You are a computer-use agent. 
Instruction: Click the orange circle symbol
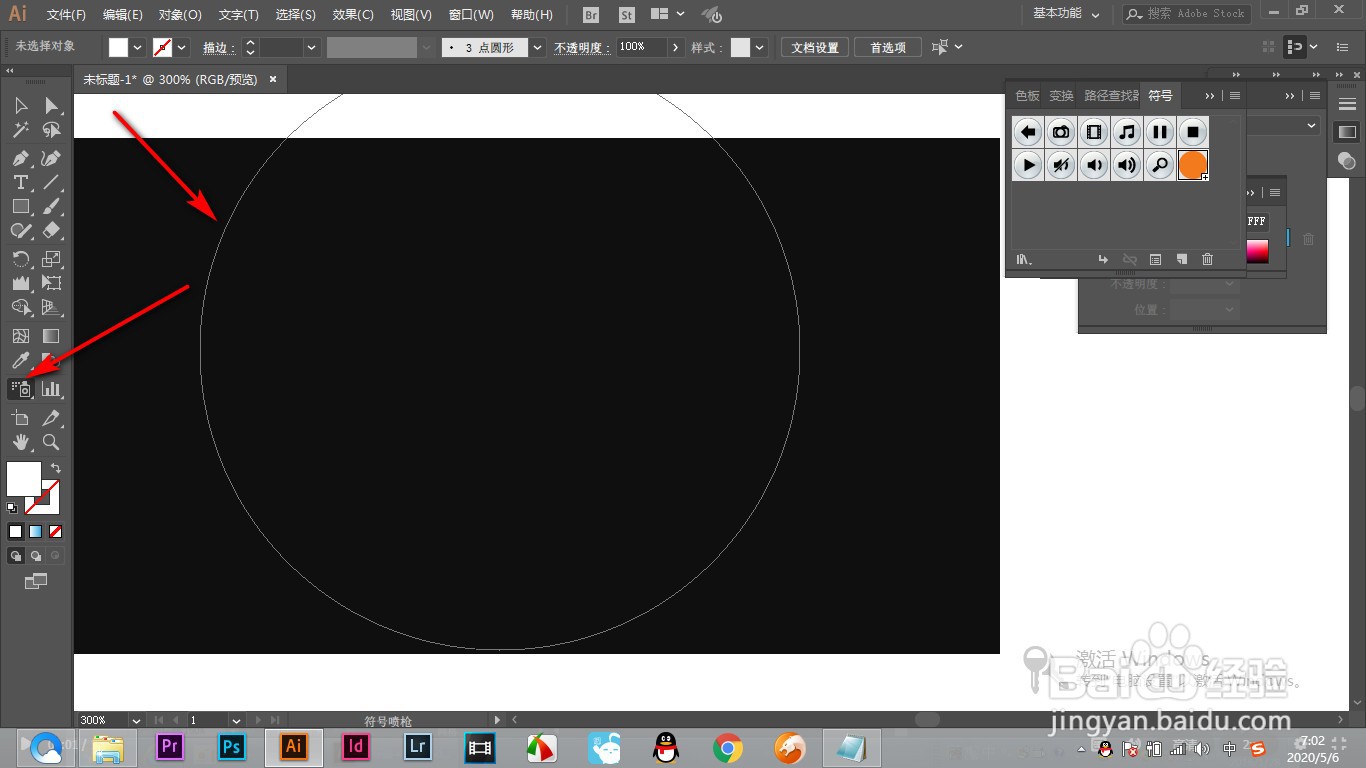pos(1193,165)
